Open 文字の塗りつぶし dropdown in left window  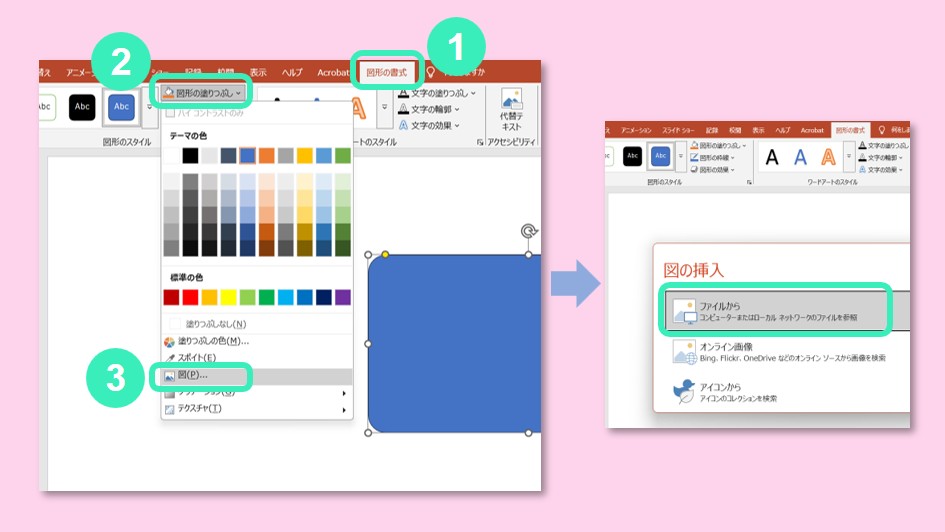tap(436, 93)
